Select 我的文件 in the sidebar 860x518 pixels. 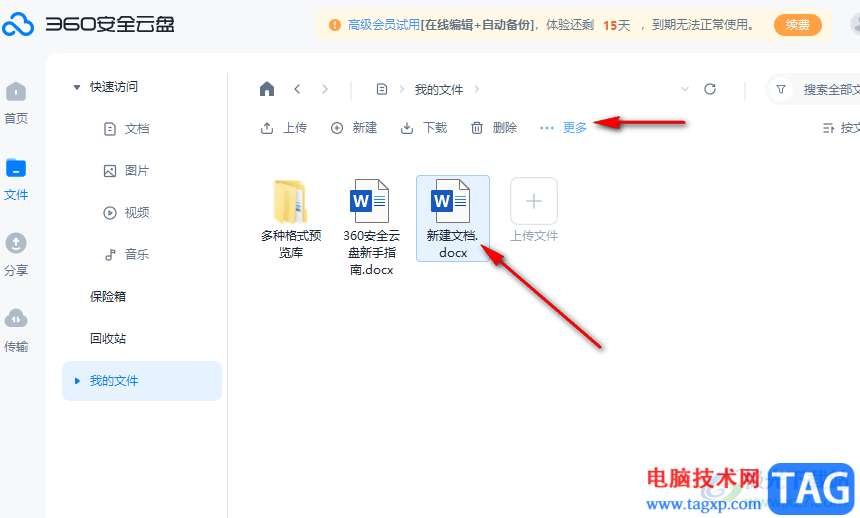(142, 381)
